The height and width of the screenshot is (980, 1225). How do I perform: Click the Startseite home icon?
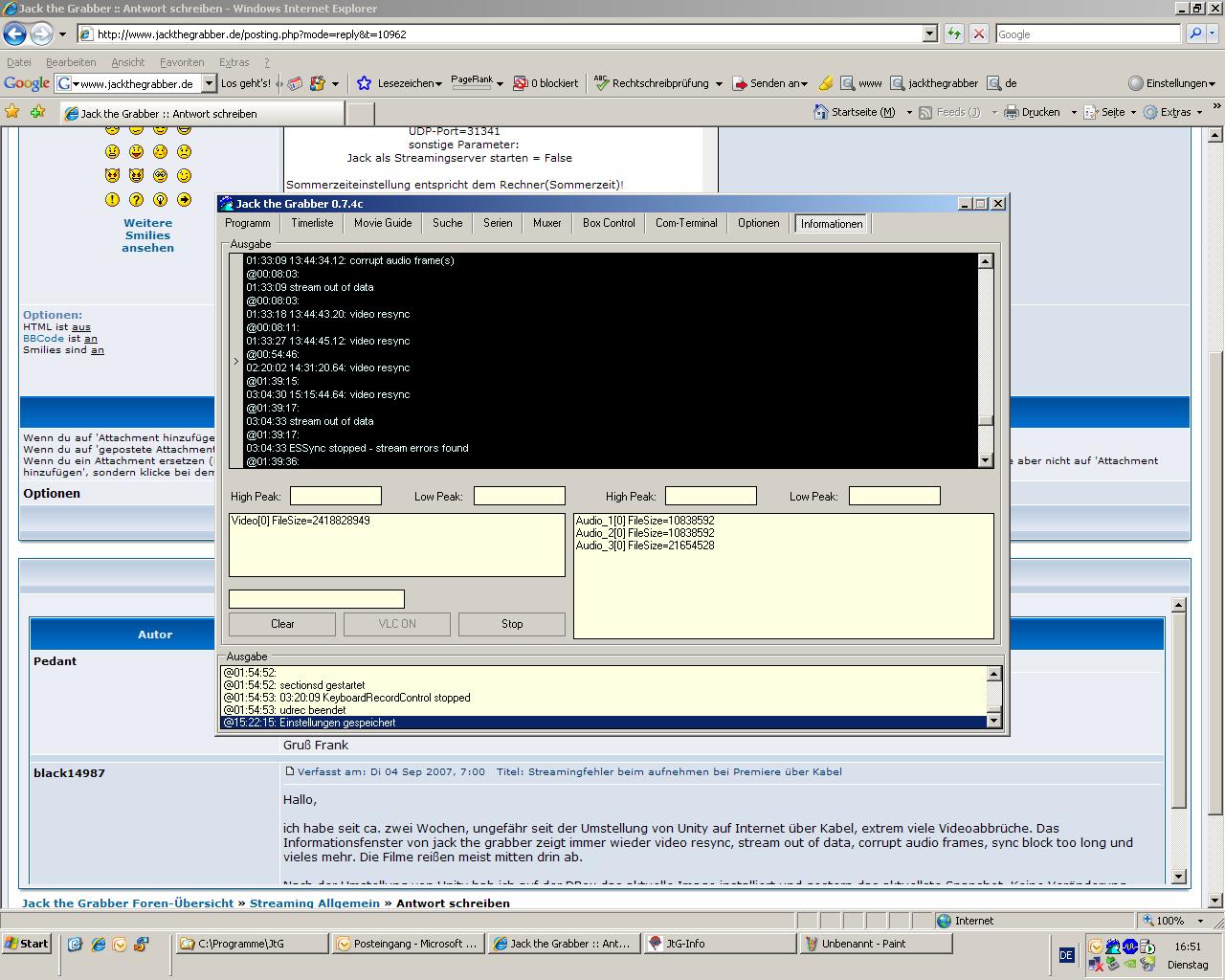(x=820, y=112)
